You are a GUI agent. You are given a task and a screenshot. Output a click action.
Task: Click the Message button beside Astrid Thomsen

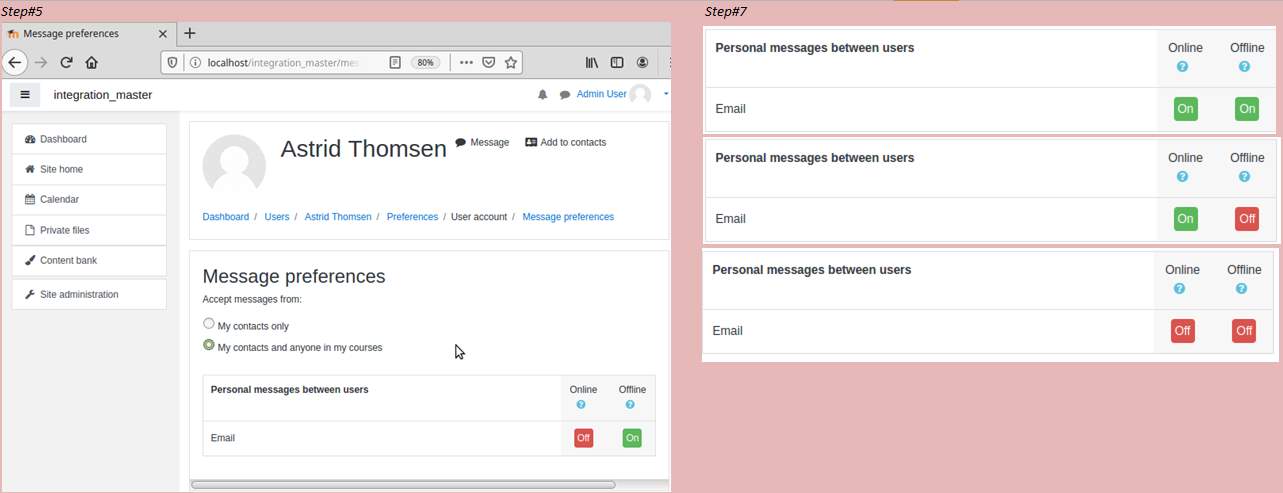(482, 142)
